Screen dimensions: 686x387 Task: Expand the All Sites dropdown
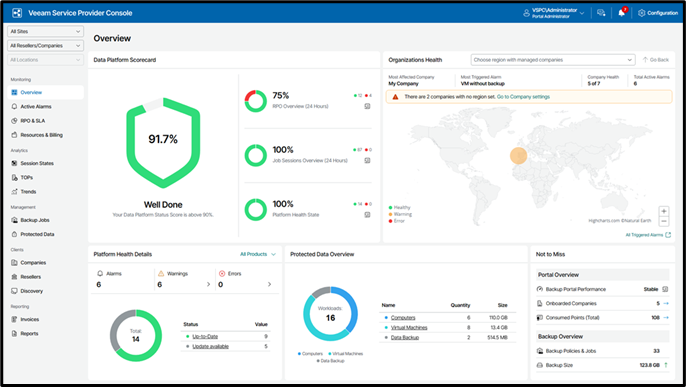(46, 31)
